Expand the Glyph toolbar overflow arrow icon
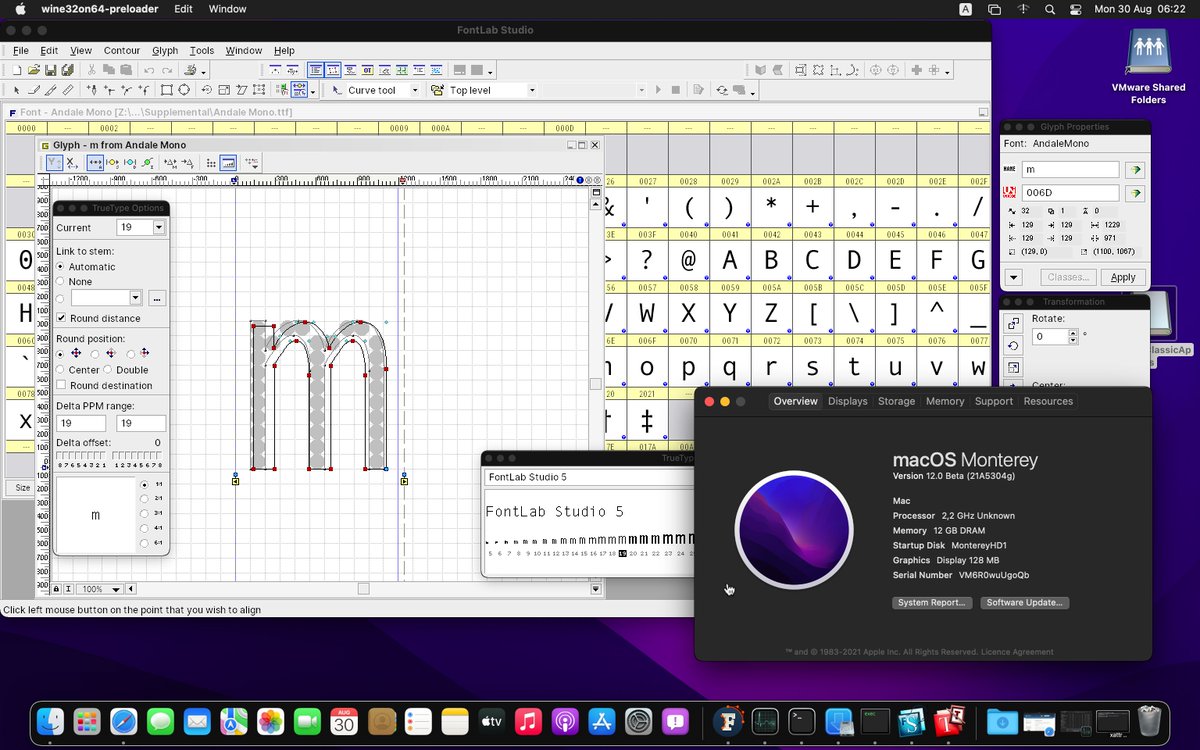Screen dimensions: 1200x750 (x=251, y=162)
